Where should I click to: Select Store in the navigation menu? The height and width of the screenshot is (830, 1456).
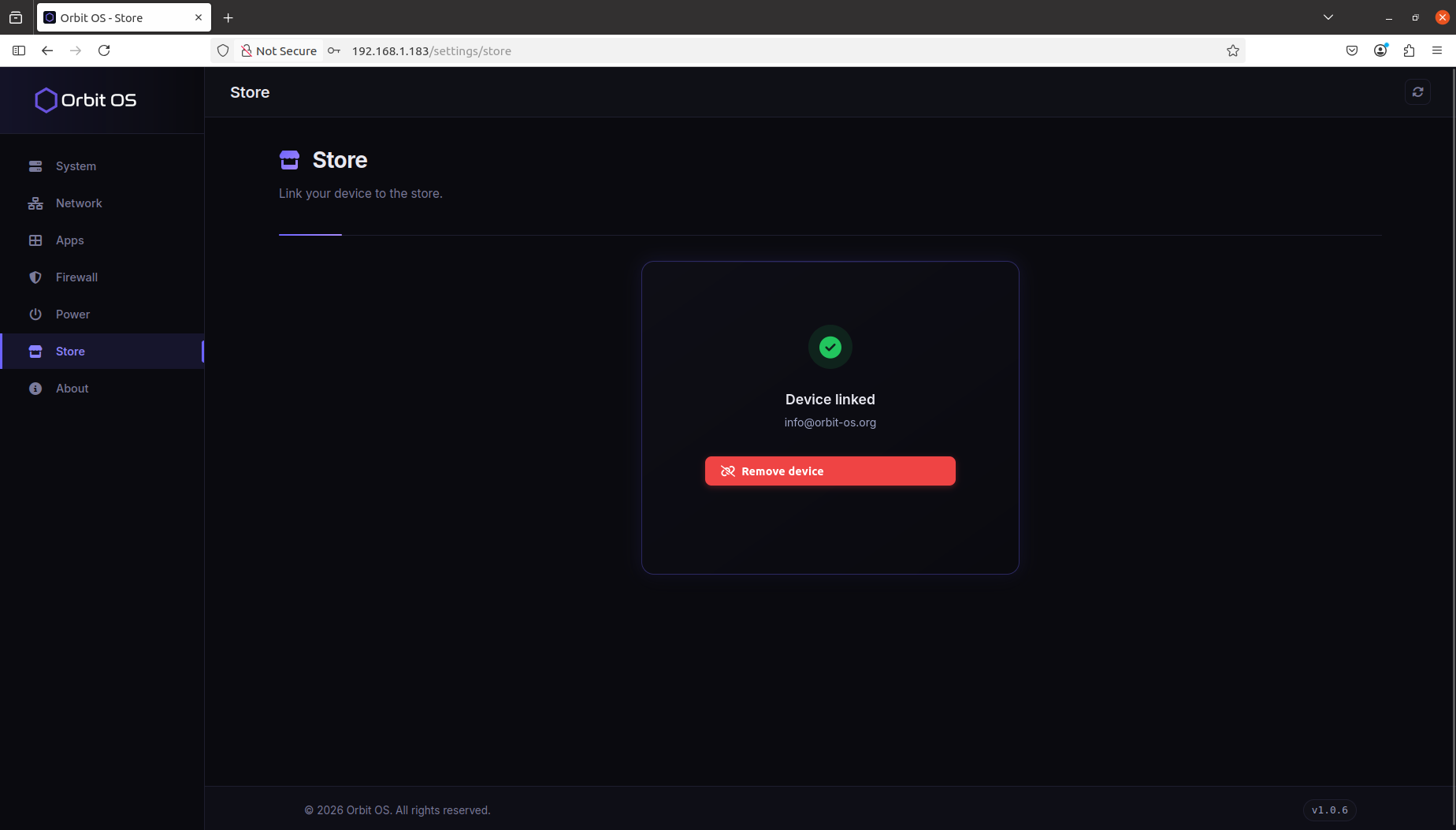71,351
